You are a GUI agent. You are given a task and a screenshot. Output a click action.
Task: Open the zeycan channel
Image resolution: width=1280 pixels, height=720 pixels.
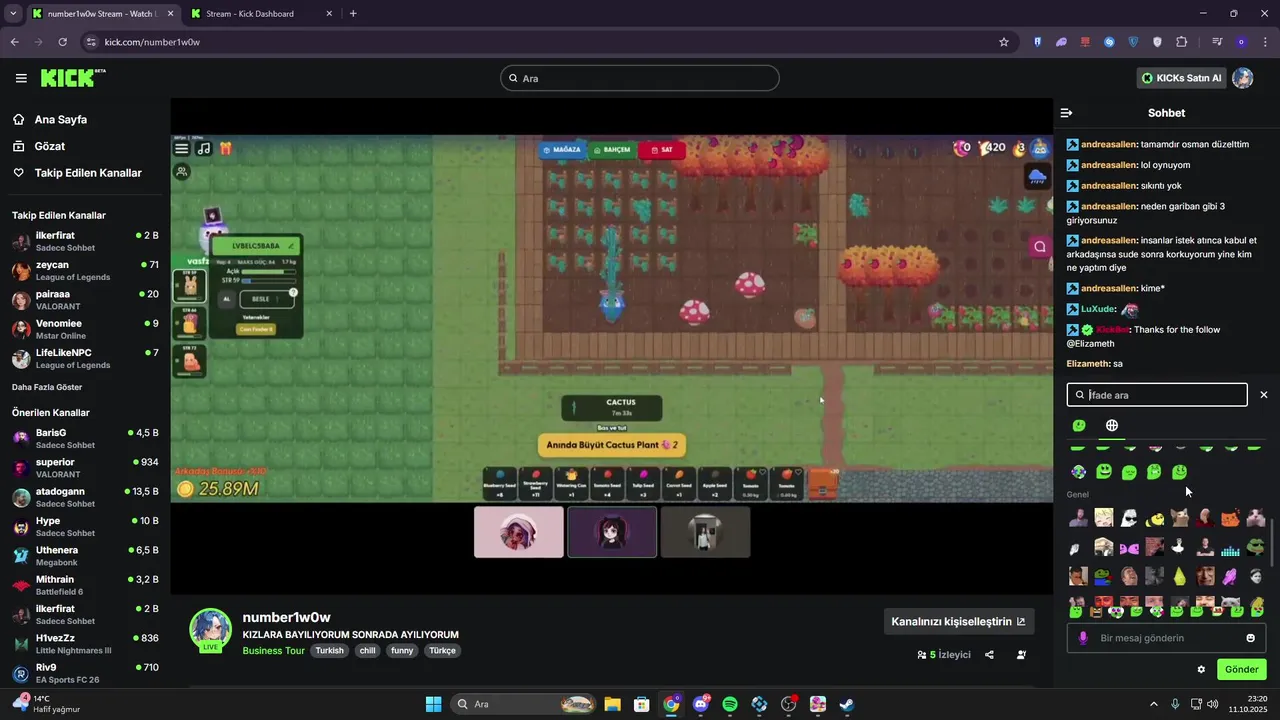coord(85,271)
